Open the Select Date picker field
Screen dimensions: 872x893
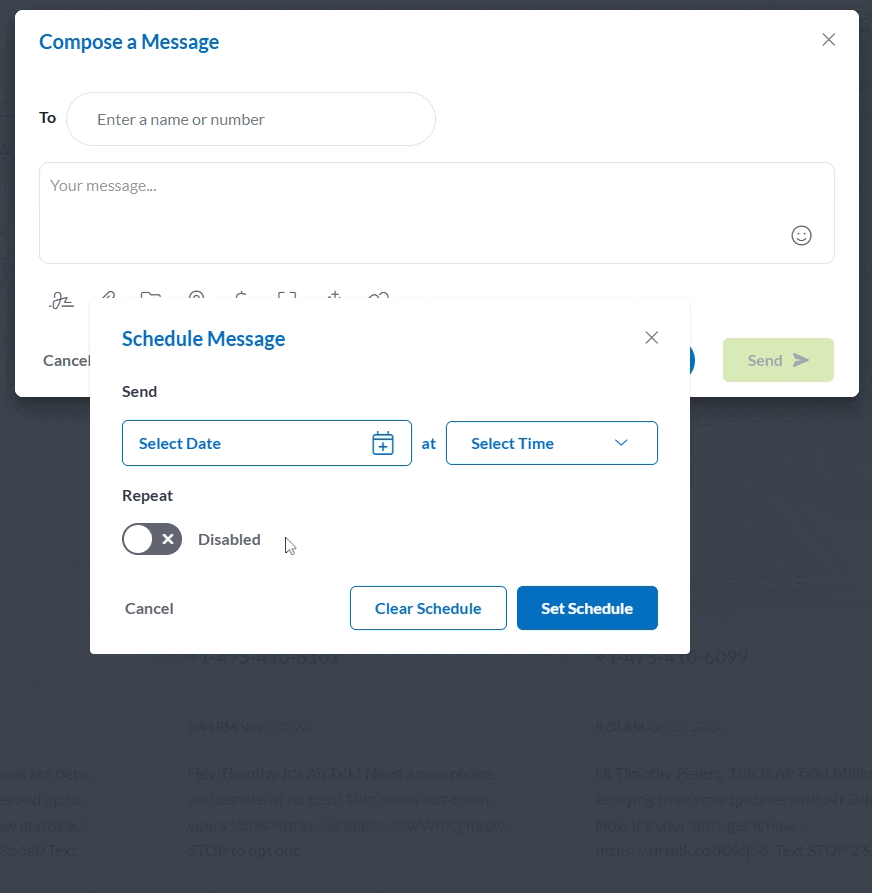click(250, 443)
